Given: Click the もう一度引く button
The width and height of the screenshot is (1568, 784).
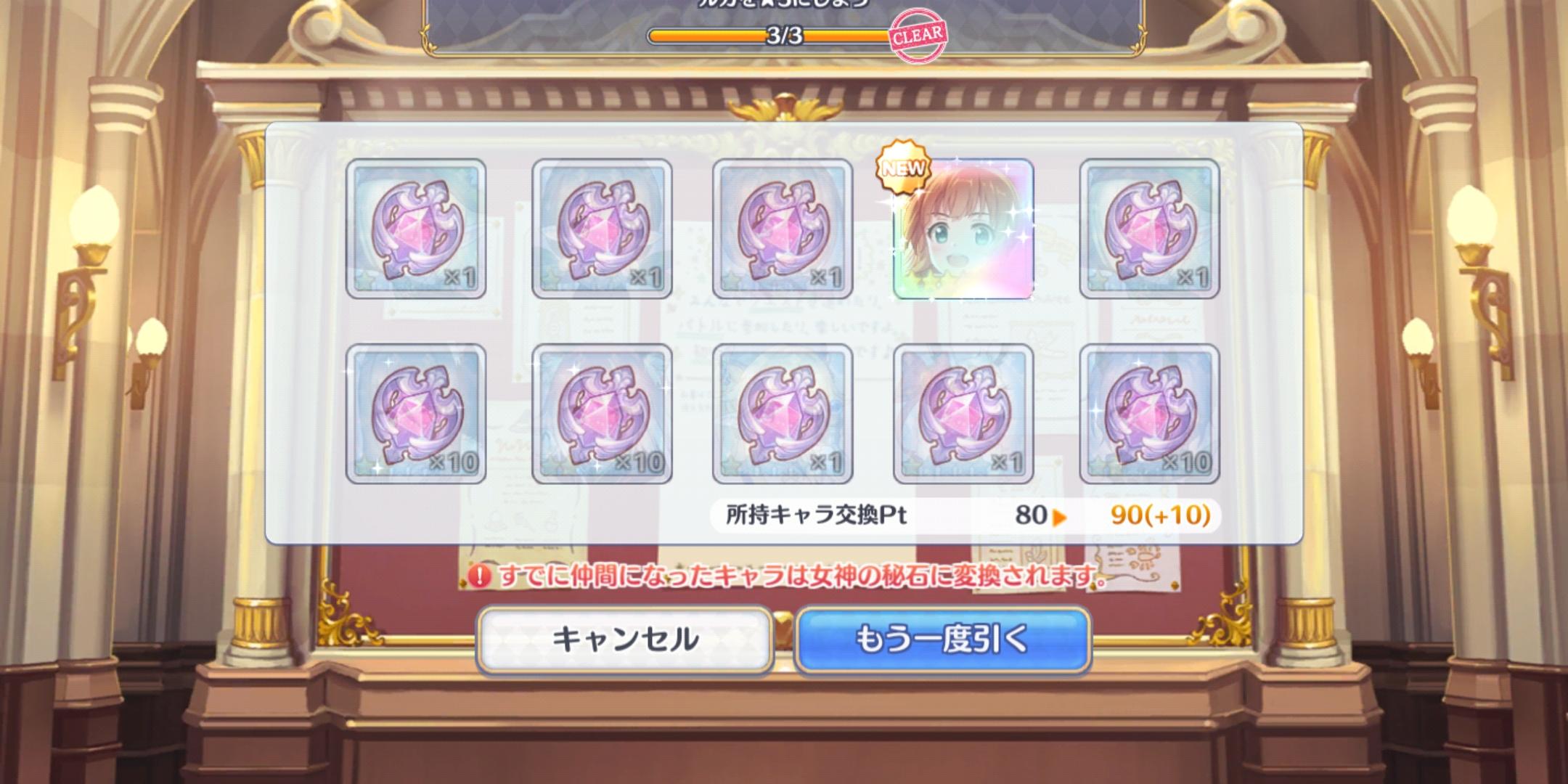Looking at the screenshot, I should click(943, 640).
